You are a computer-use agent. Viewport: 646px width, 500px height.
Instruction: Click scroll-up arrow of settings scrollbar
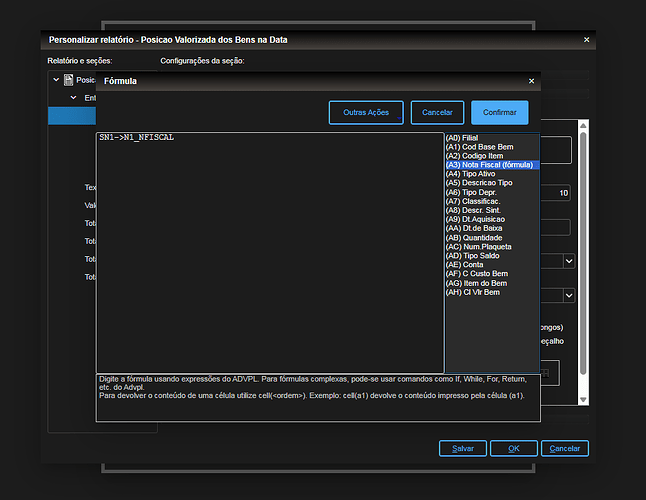click(x=583, y=125)
